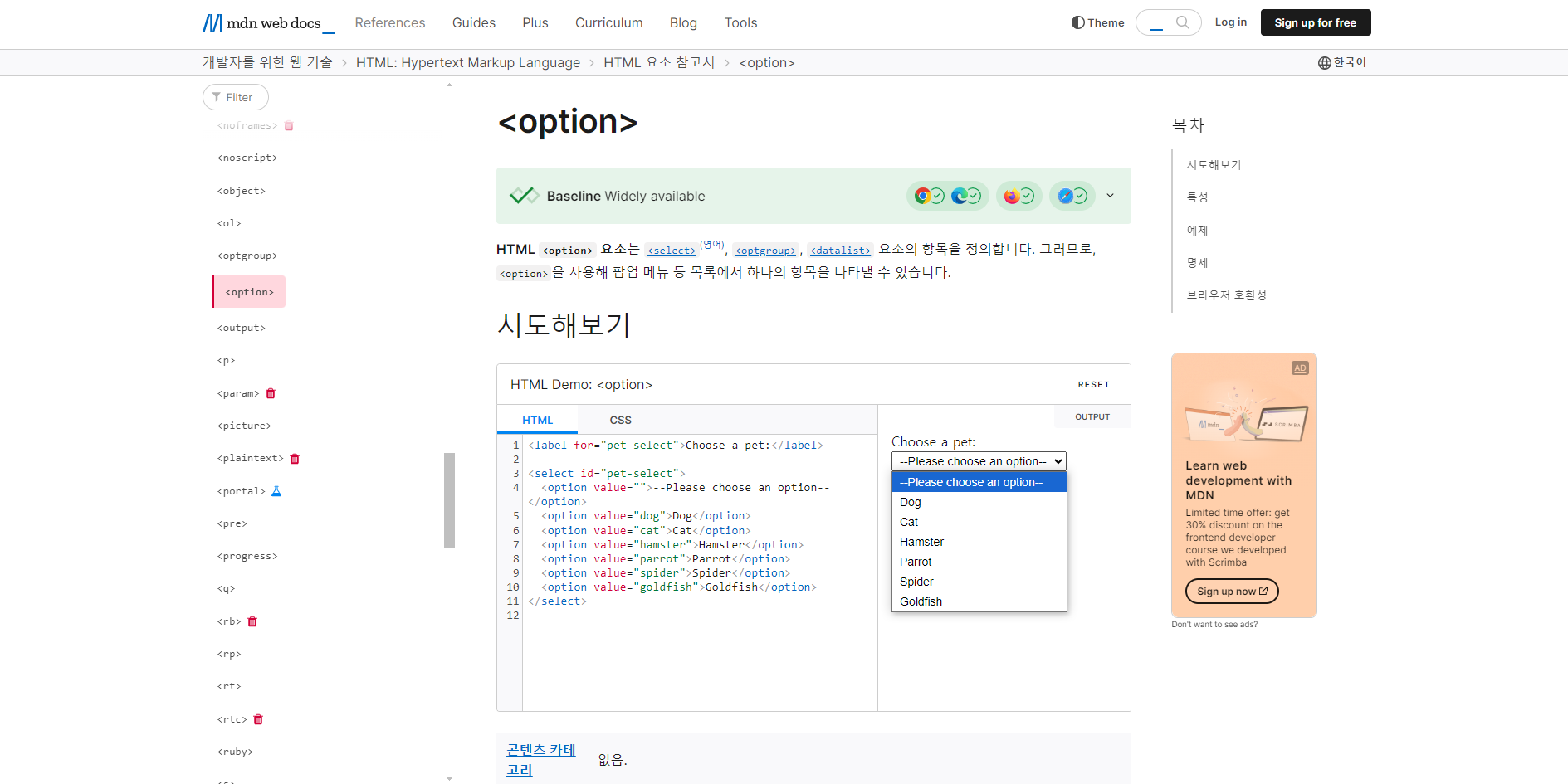
Task: Click the Log in link
Action: pyautogui.click(x=1231, y=22)
